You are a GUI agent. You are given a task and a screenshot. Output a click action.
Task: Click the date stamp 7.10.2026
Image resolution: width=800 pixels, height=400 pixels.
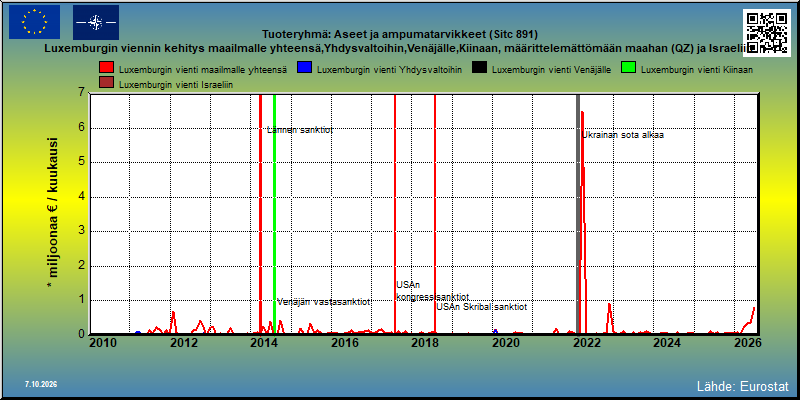41,384
